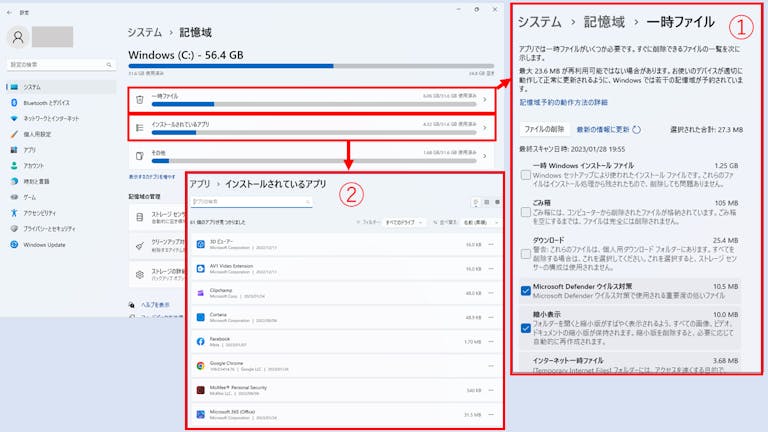Click the ファイルの削除 button
768x432 pixels.
click(x=544, y=129)
